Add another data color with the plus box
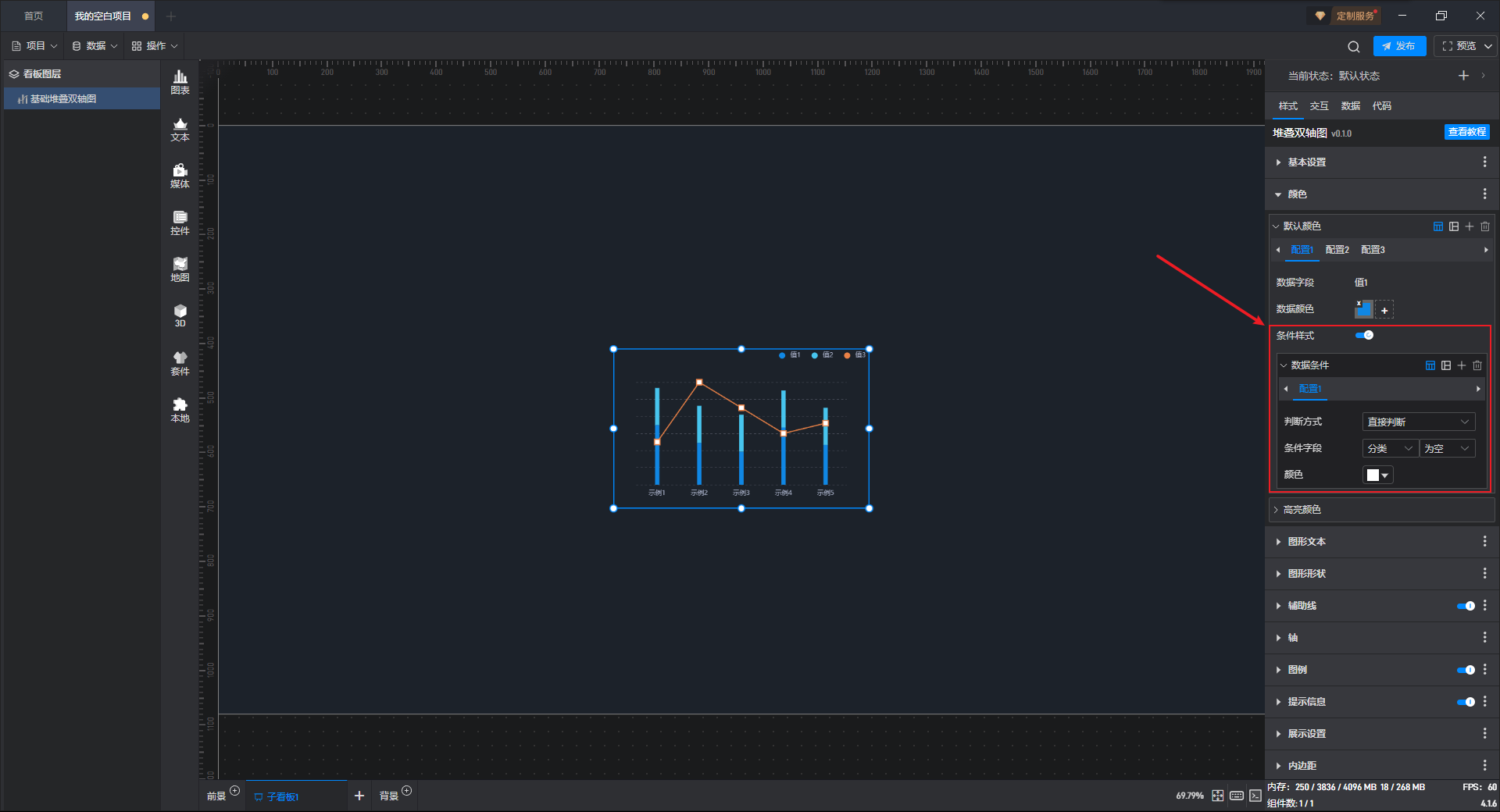The image size is (1500, 812). pos(1384,310)
